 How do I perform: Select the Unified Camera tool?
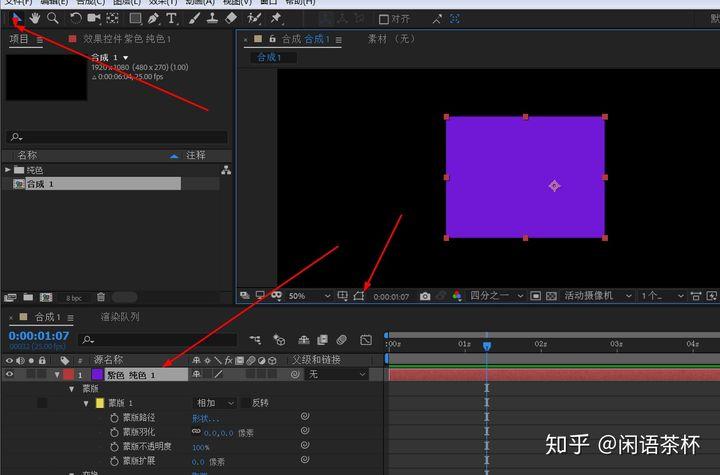pos(94,18)
